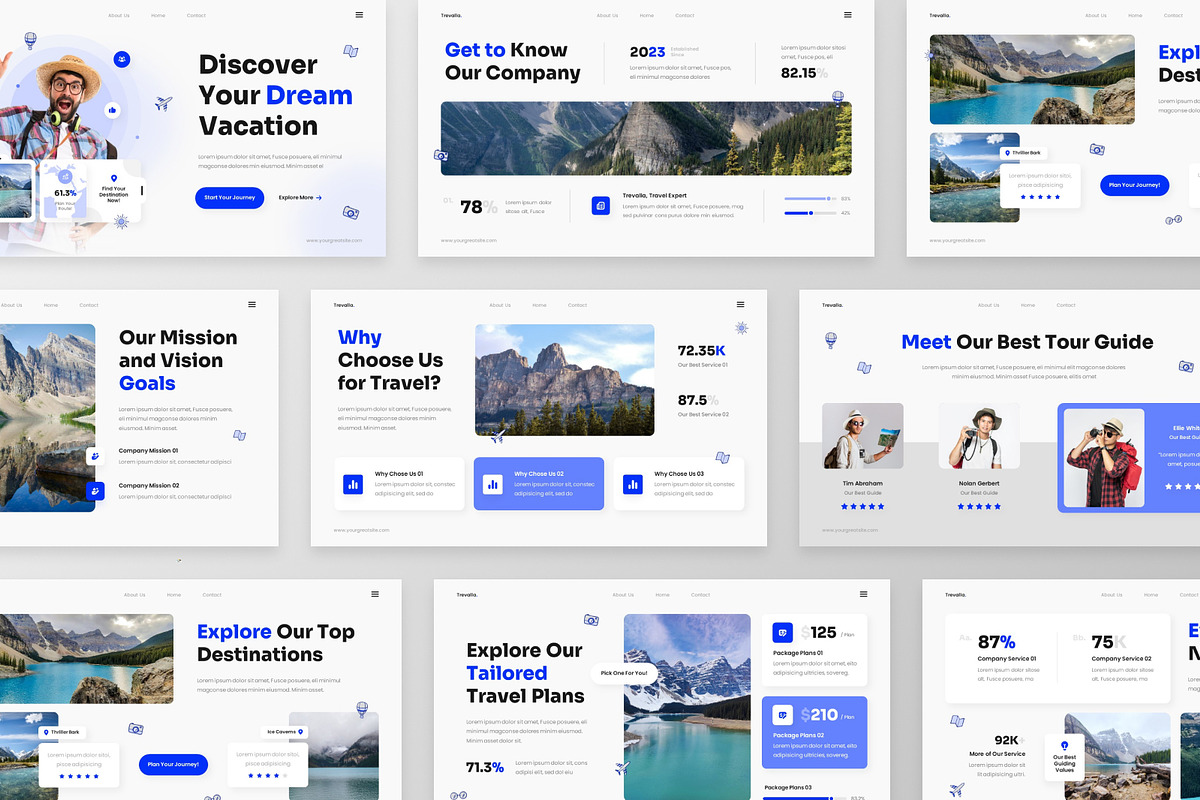Image resolution: width=1200 pixels, height=800 pixels.
Task: Click the blue icon next to Company Mission 02
Action: click(x=95, y=490)
